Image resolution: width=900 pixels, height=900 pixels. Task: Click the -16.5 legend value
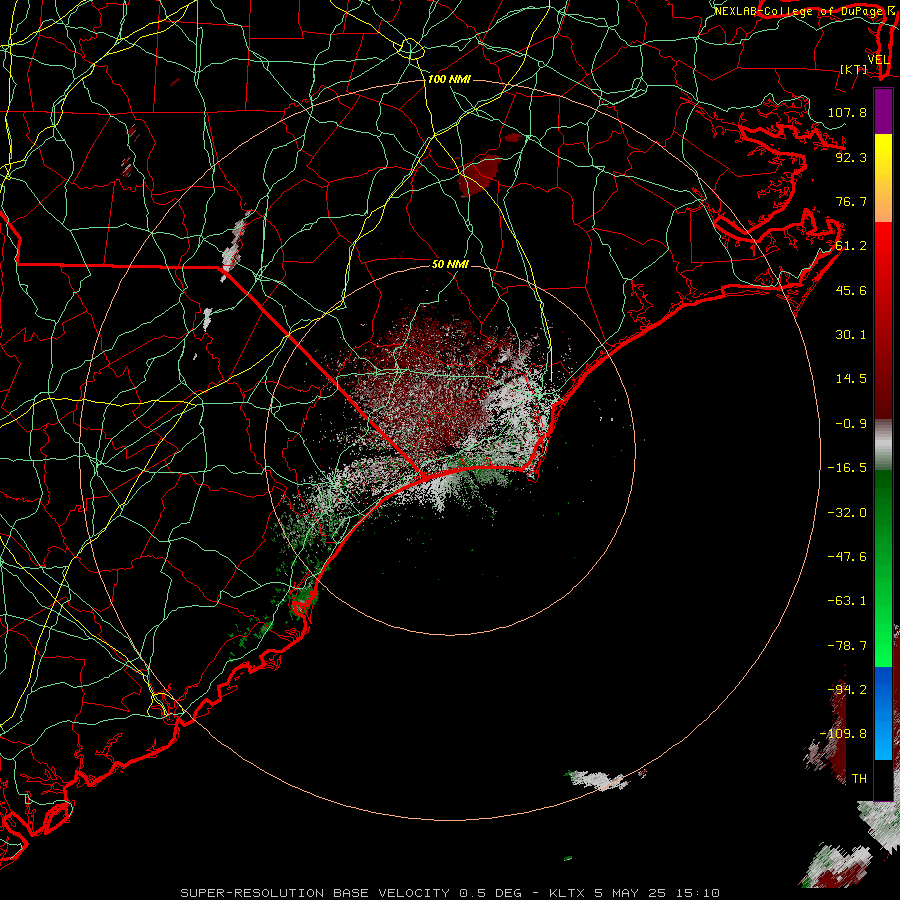point(847,468)
